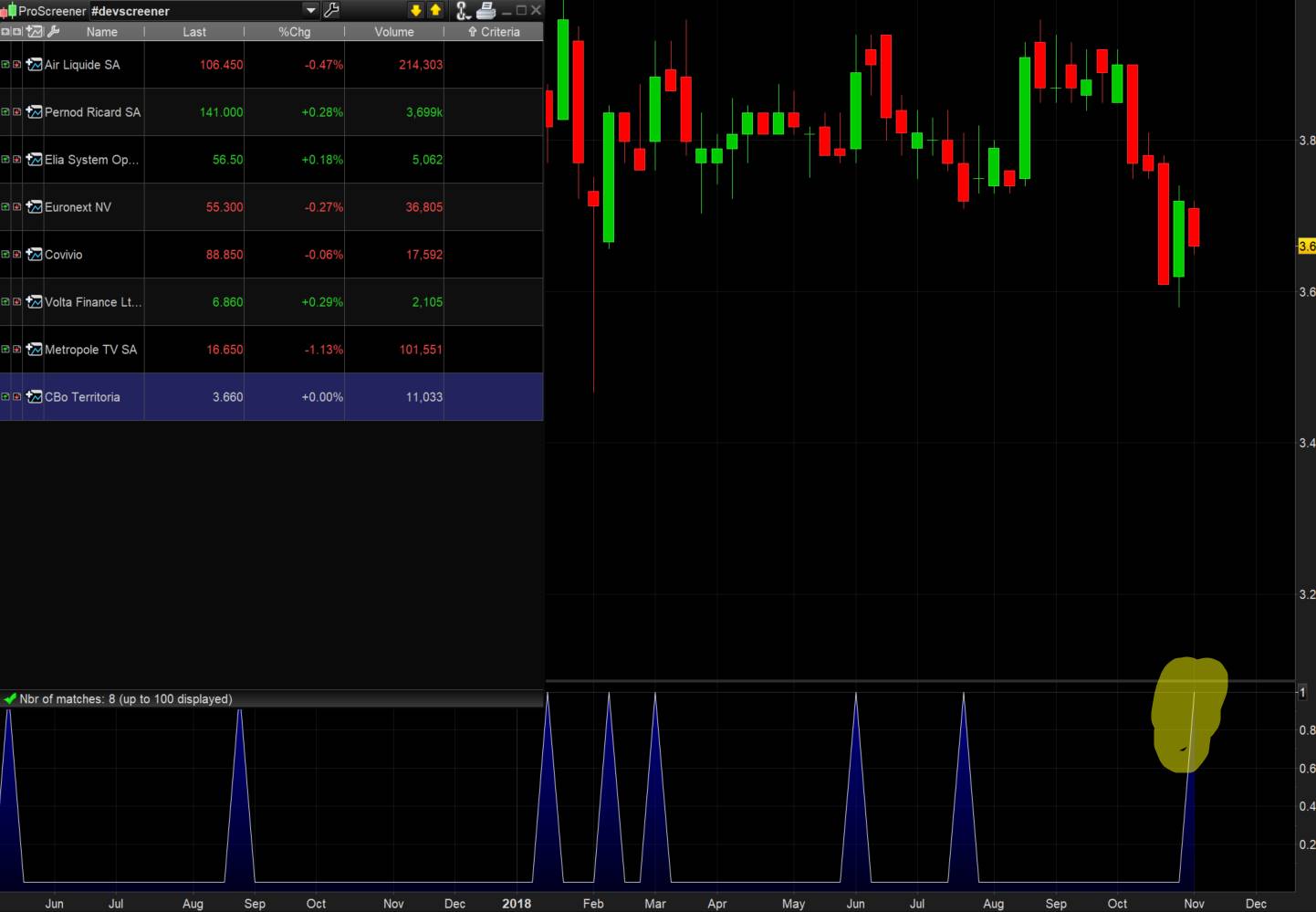This screenshot has height=912, width=1316.
Task: Click the change value +0.29%
Action: 322,302
